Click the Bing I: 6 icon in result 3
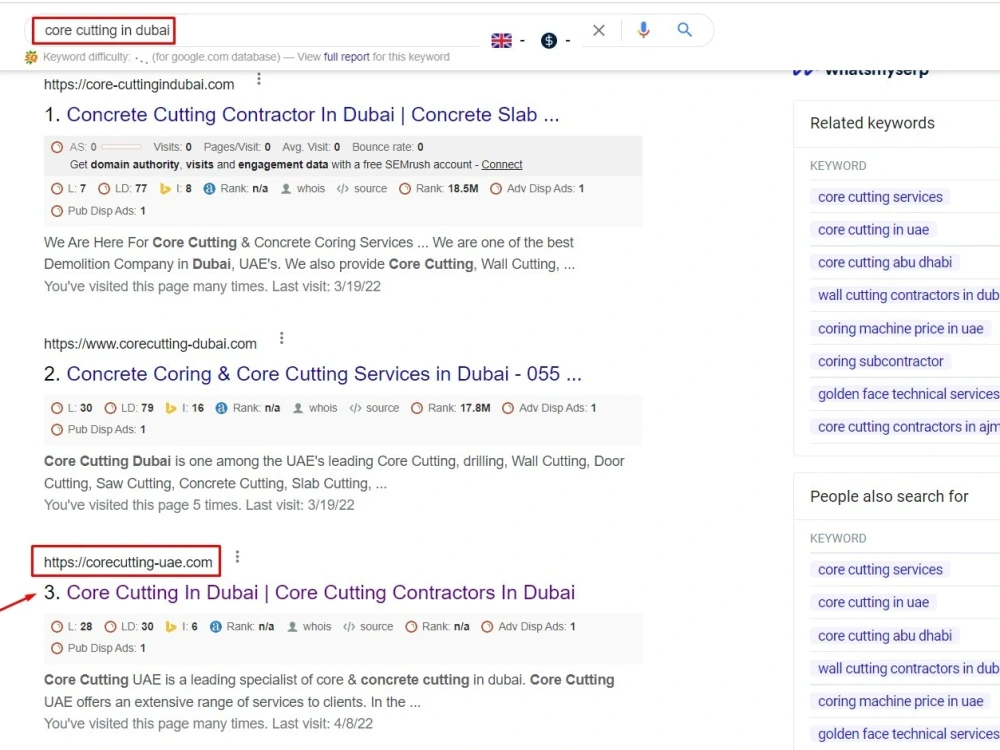The image size is (1000, 750). tap(170, 627)
